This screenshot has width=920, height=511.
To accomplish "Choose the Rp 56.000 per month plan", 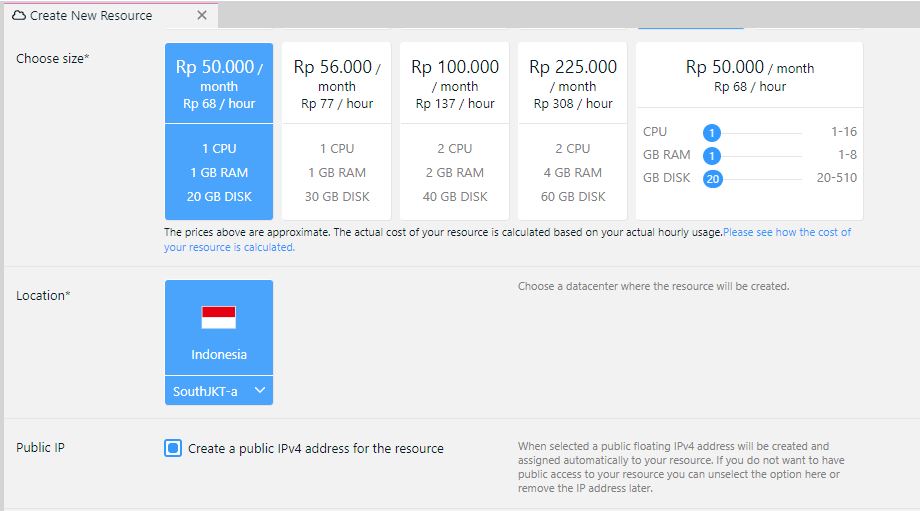I will pos(337,131).
